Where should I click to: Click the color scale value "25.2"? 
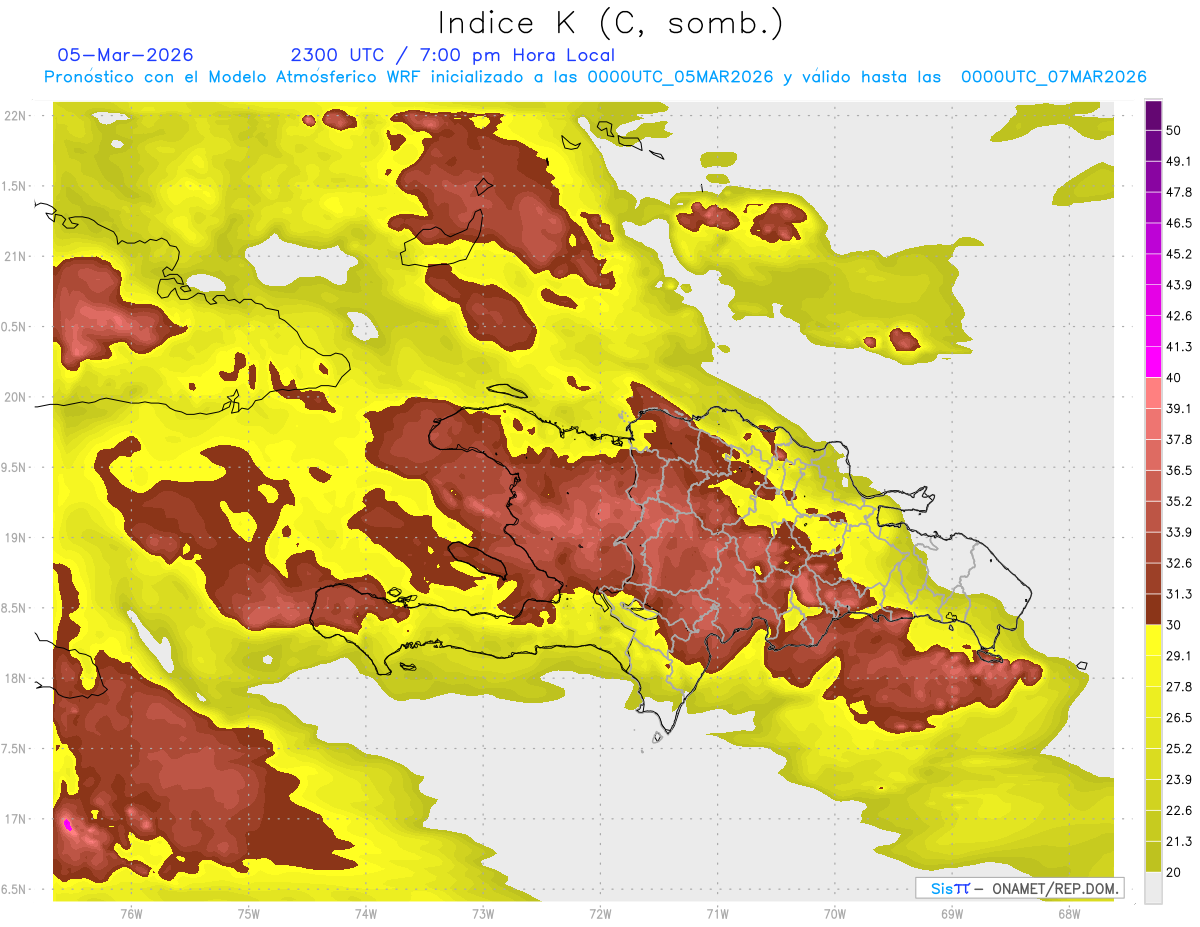coord(1179,749)
